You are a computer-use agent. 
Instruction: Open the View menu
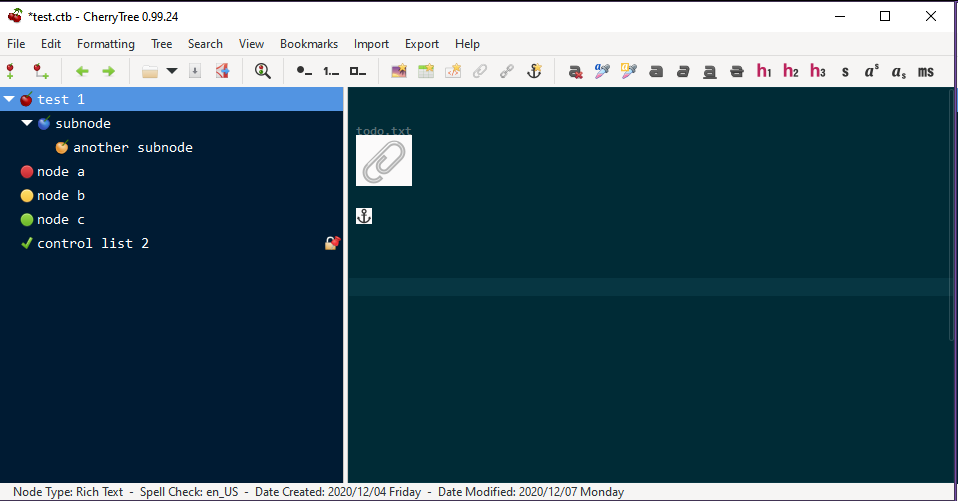pyautogui.click(x=251, y=44)
